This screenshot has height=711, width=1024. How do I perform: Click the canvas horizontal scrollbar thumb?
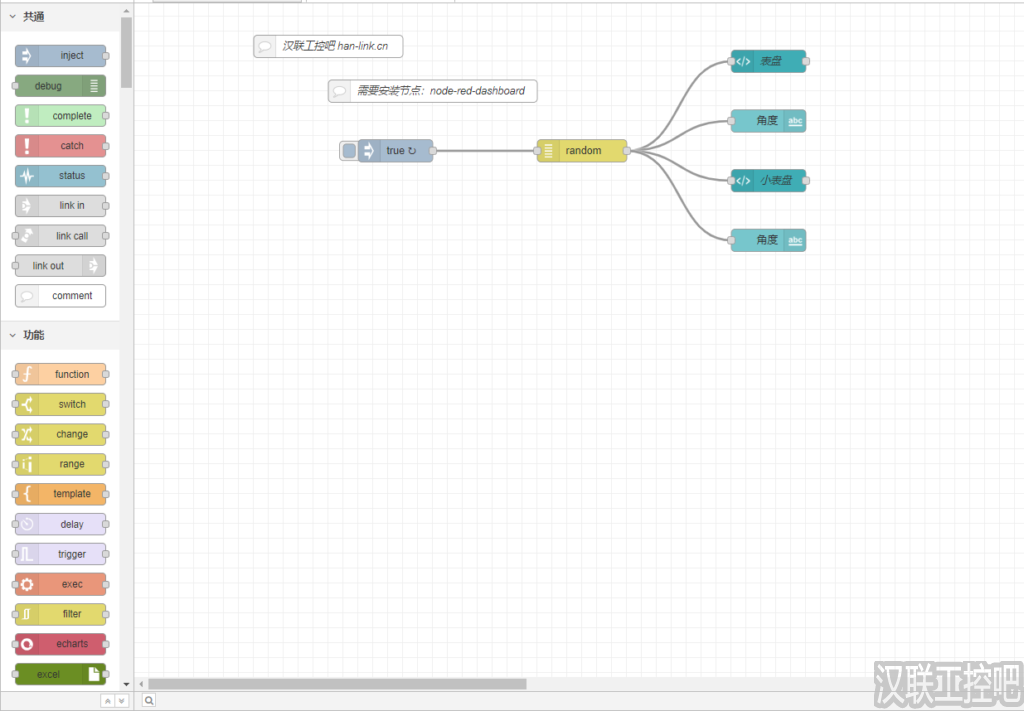pyautogui.click(x=337, y=684)
